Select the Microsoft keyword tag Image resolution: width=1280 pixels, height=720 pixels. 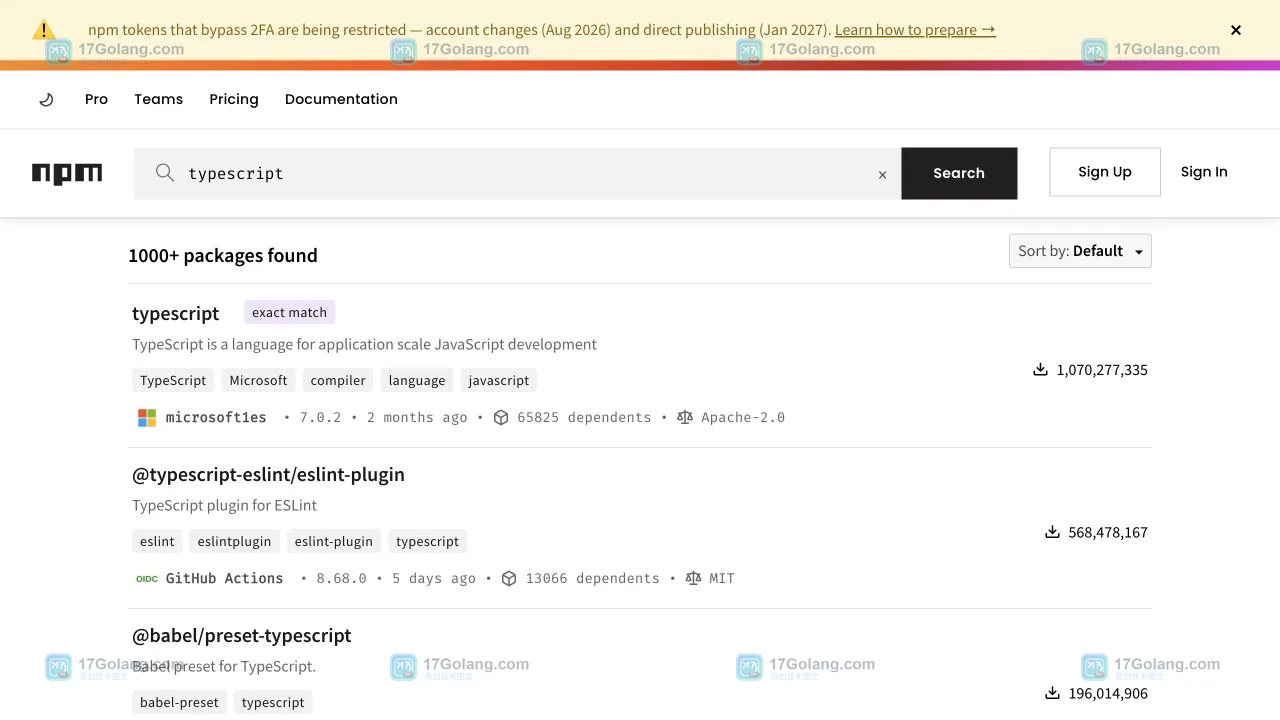tap(258, 380)
